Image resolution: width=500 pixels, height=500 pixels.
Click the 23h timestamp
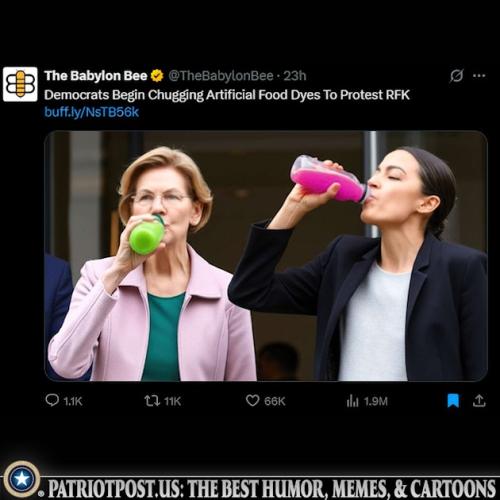pos(295,76)
